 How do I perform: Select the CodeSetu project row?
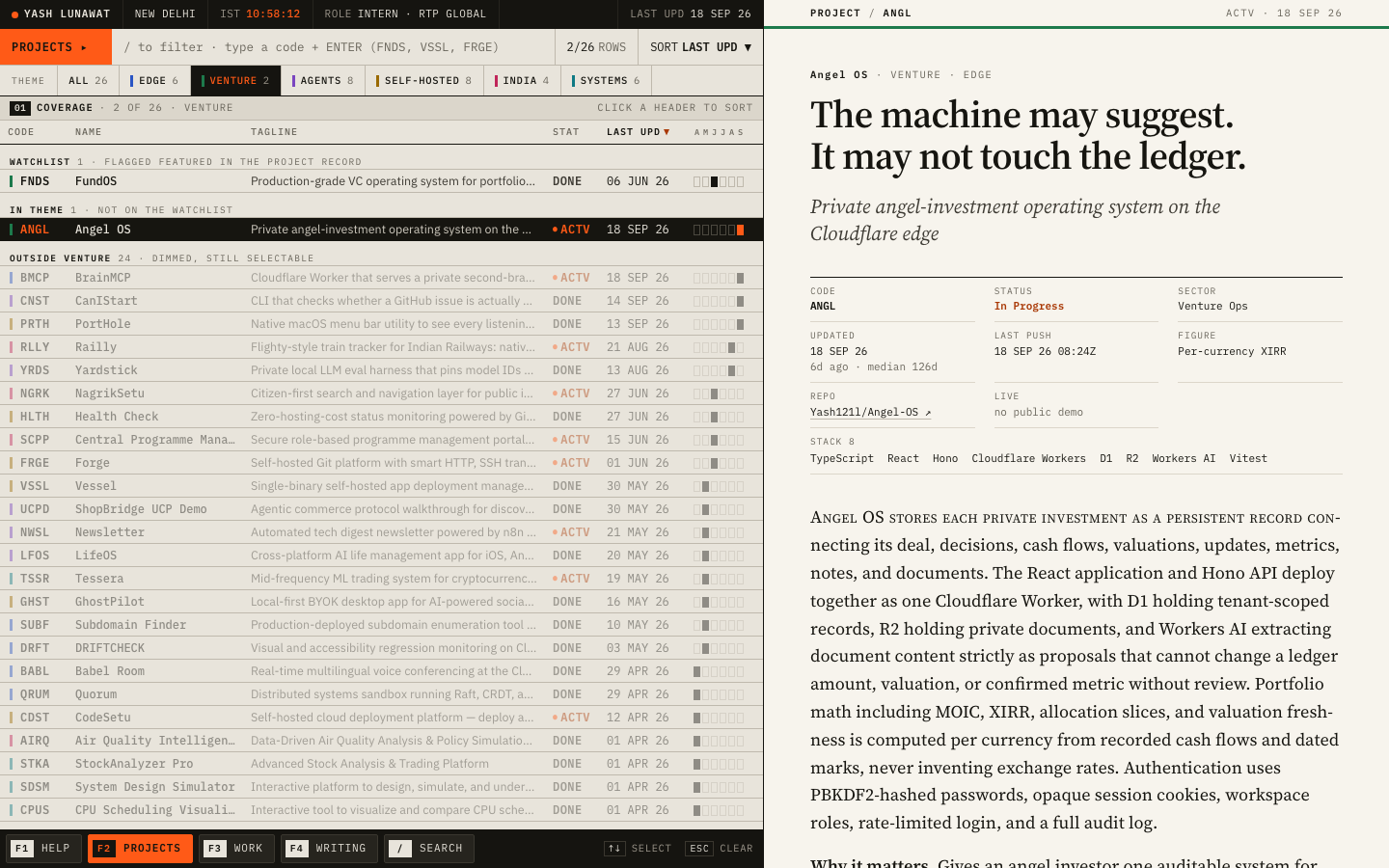(381, 718)
